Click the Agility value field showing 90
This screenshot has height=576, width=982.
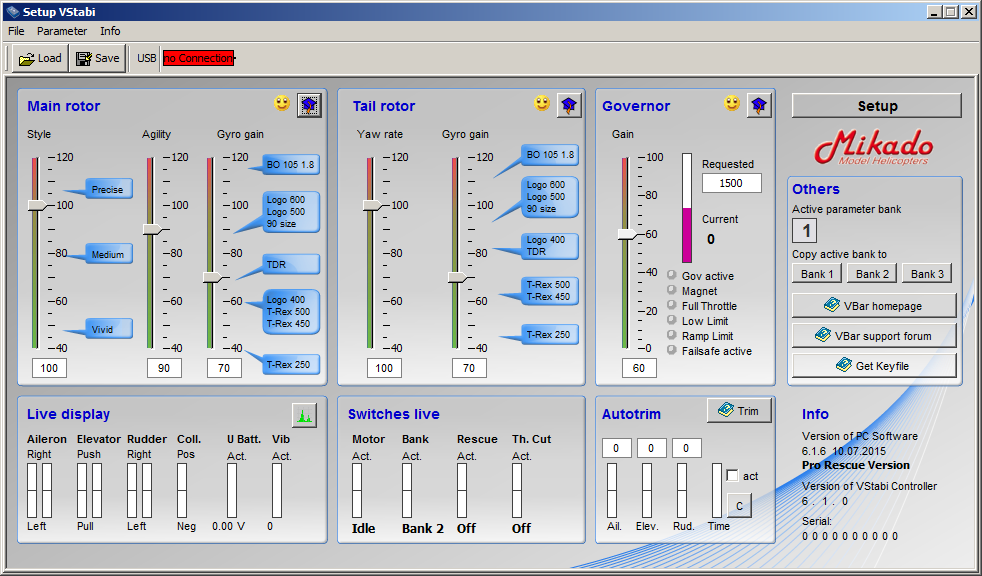pos(164,368)
